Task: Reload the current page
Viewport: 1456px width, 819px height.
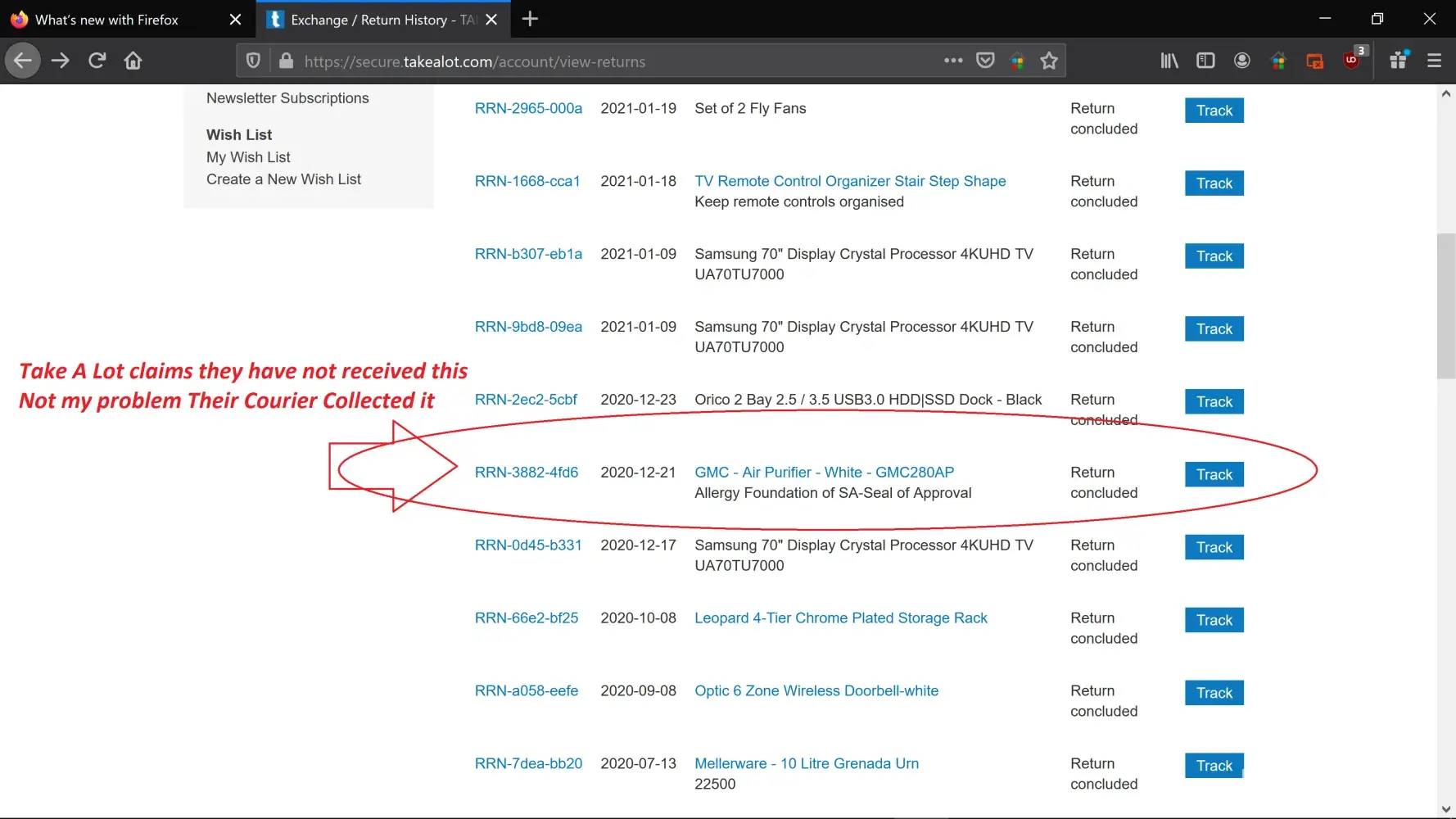Action: click(97, 61)
